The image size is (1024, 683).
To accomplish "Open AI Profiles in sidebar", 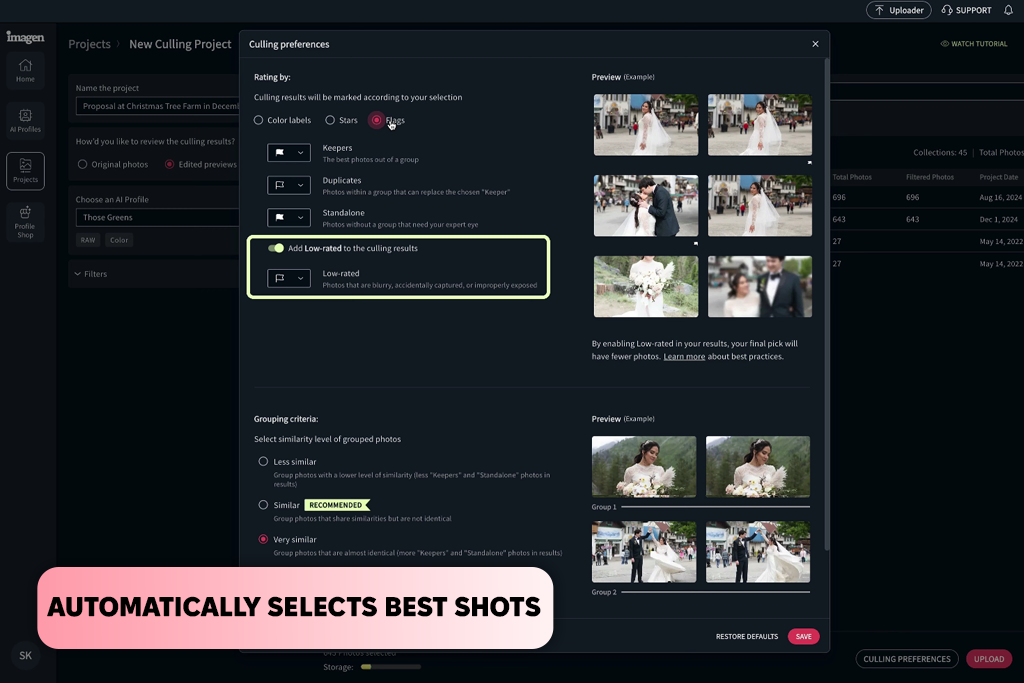I will [25, 120].
